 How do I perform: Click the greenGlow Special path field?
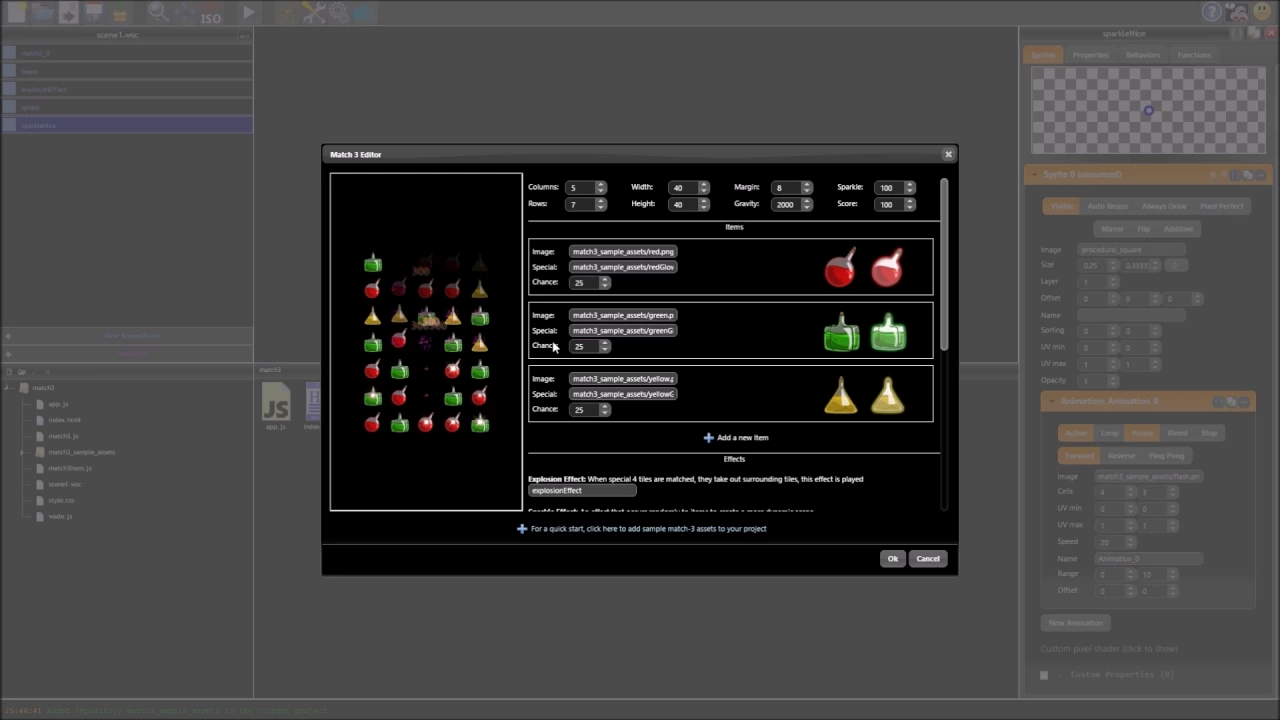click(x=623, y=330)
